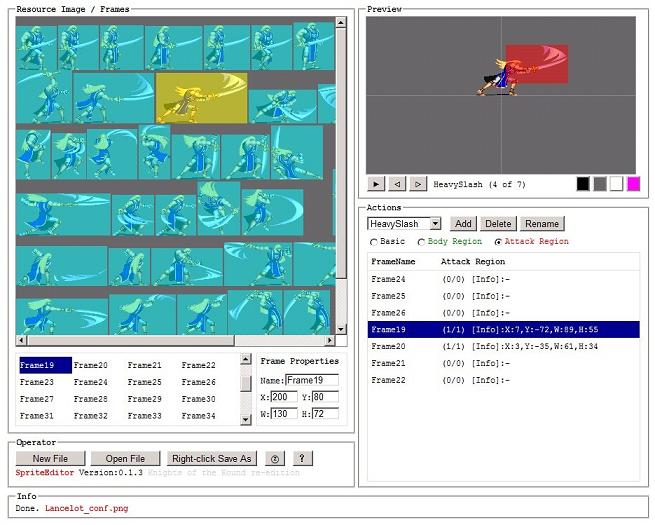Screen dimensions: 655x525
Task: Click the Add action button
Action: [463, 224]
